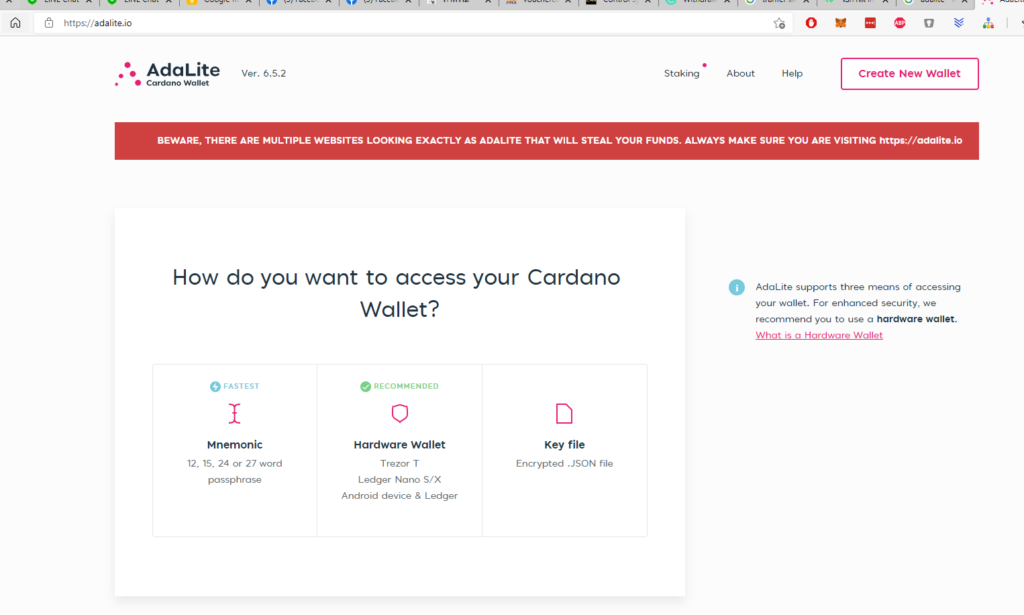Click the 'Ledger Nano S/X' text
Image resolution: width=1024 pixels, height=615 pixels.
tap(400, 479)
